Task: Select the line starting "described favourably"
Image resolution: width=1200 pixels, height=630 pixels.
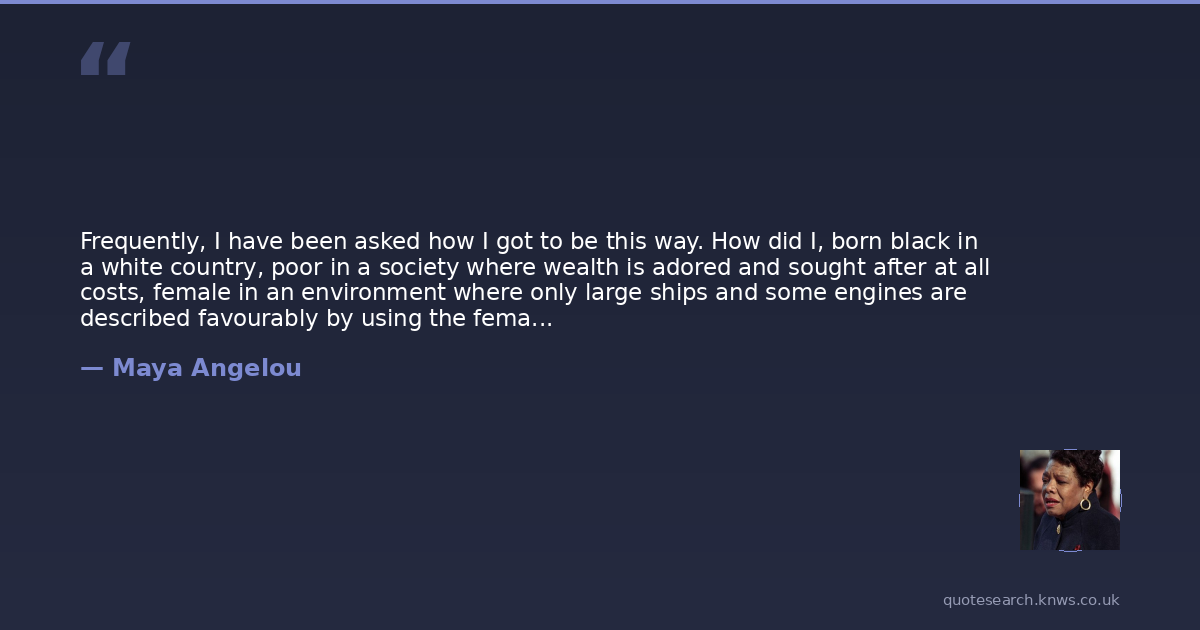Action: (x=315, y=320)
